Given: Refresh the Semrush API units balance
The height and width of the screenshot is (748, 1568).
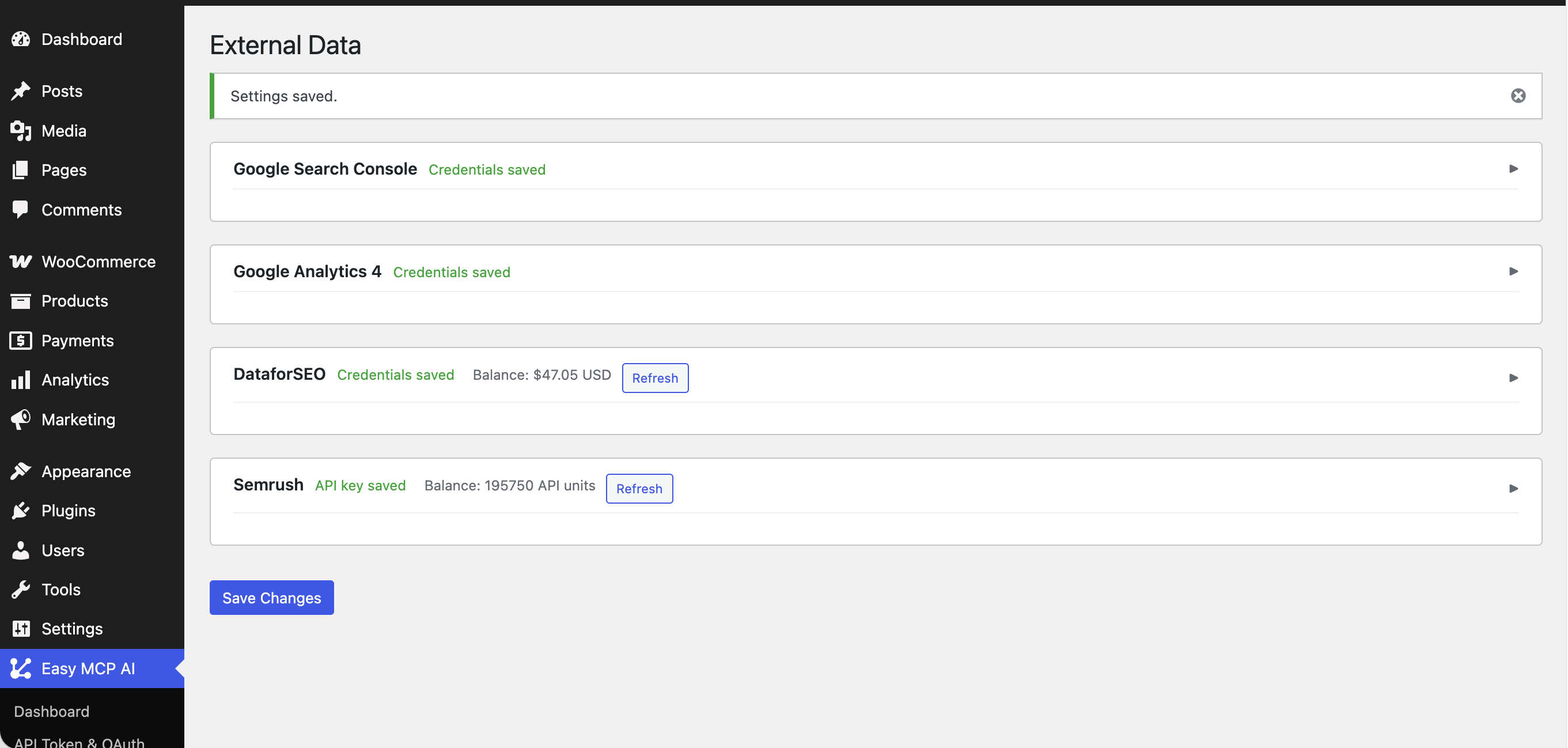Looking at the screenshot, I should [x=639, y=489].
